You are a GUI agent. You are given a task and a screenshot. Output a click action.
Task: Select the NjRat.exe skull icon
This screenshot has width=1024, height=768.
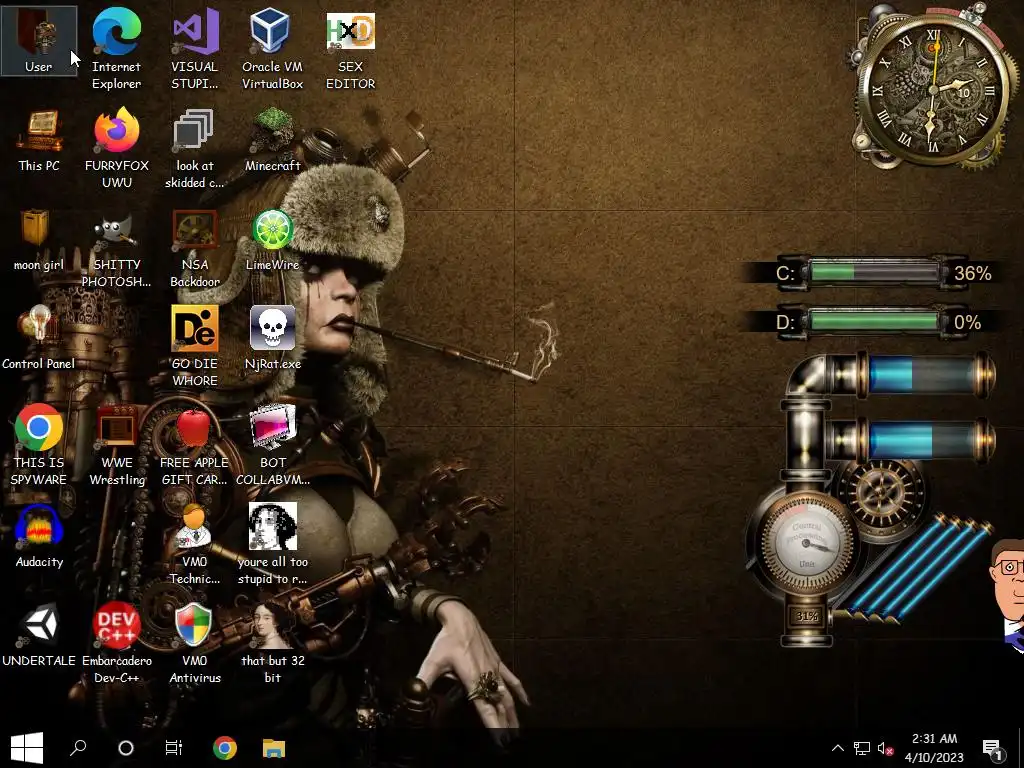[272, 338]
